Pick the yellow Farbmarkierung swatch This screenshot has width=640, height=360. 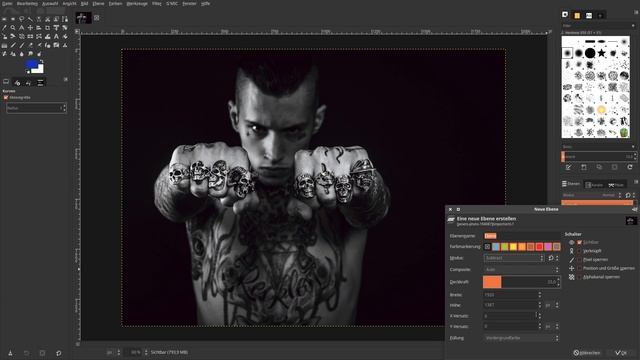[513, 247]
